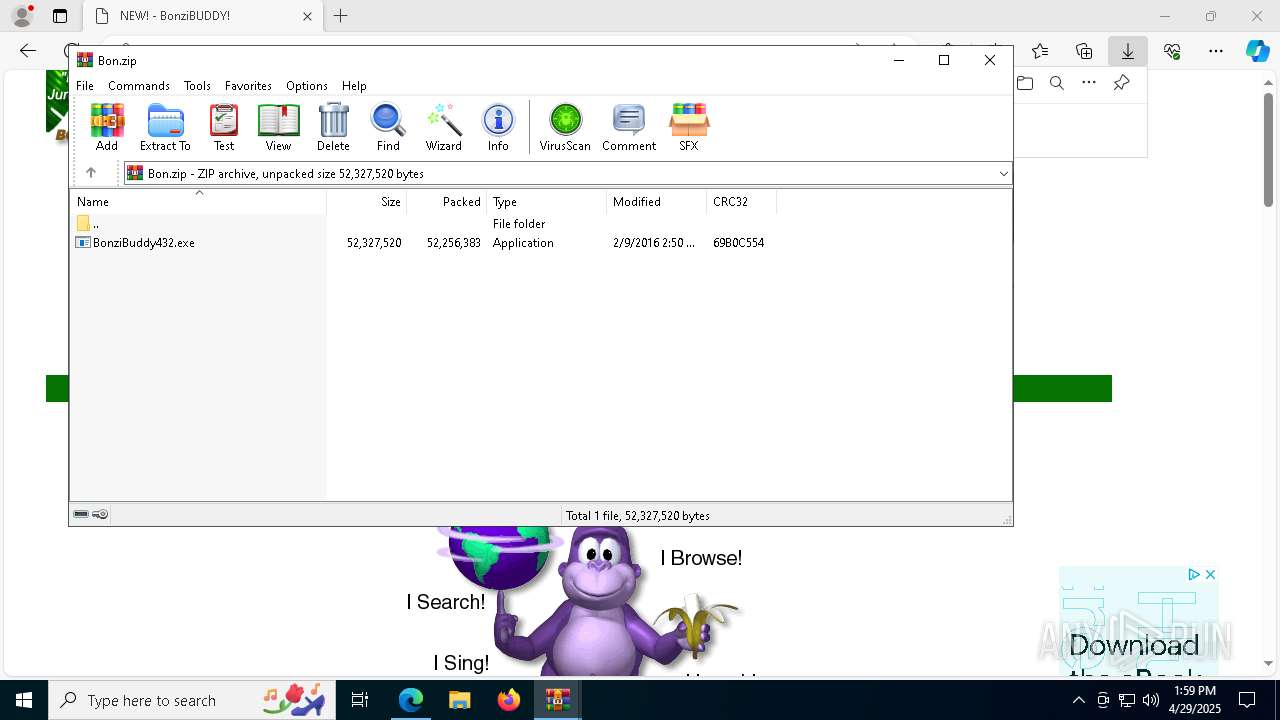This screenshot has width=1280, height=720.
Task: Sort by the CRC32 column header
Action: point(742,202)
